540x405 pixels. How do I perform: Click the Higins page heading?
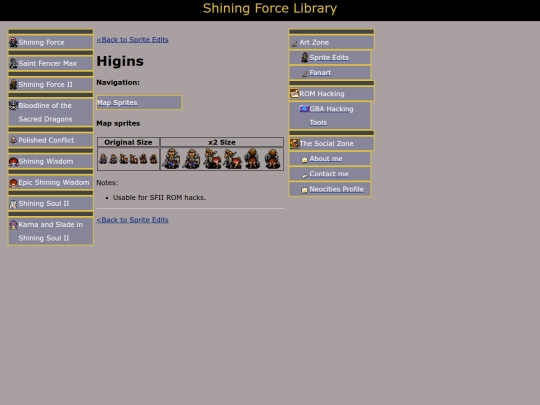120,61
